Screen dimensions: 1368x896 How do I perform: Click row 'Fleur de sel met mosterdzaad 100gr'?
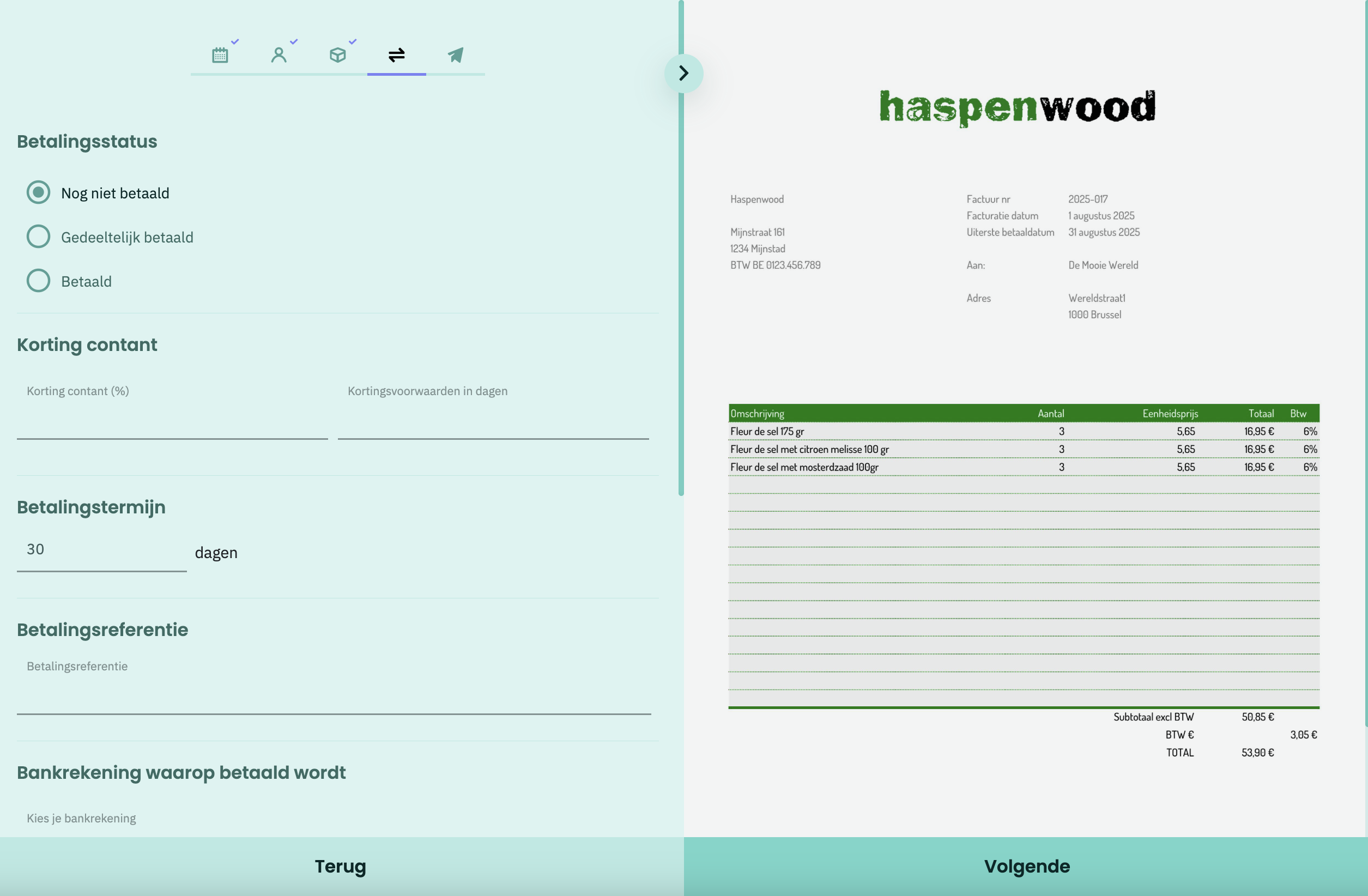coord(1024,467)
